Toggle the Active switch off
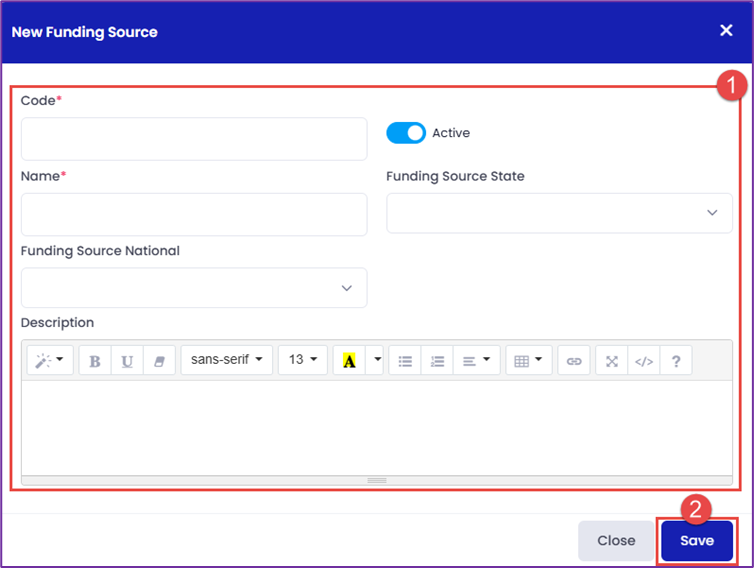 click(x=406, y=133)
